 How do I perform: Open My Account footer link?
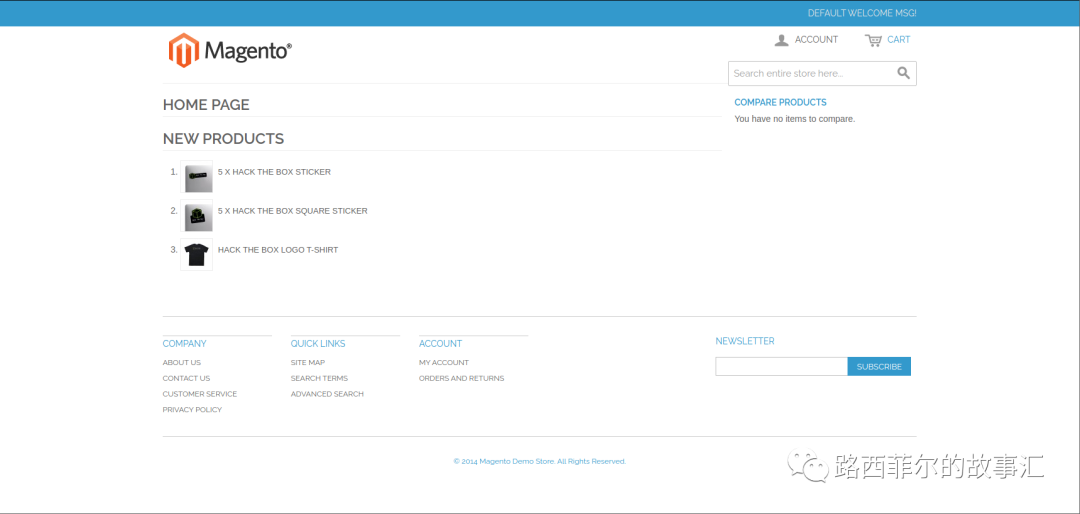444,362
